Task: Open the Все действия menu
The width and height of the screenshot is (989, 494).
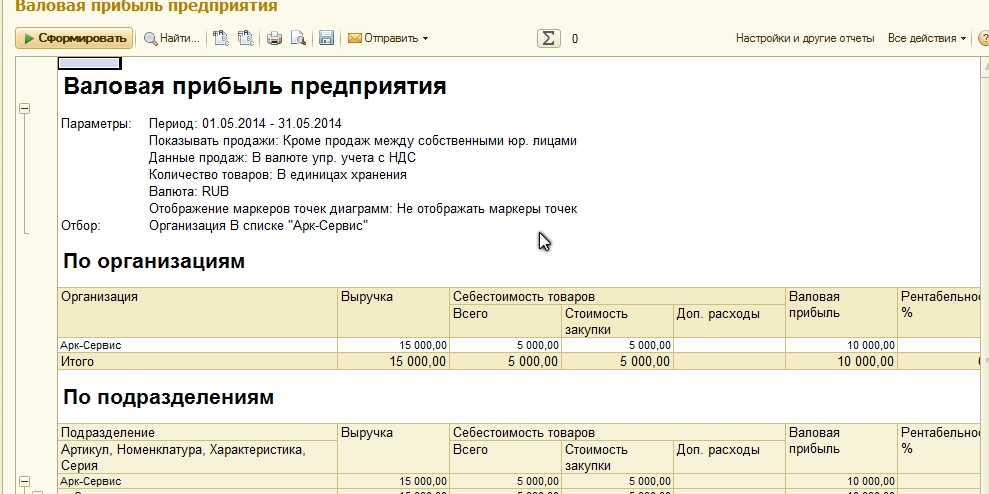Action: (927, 39)
